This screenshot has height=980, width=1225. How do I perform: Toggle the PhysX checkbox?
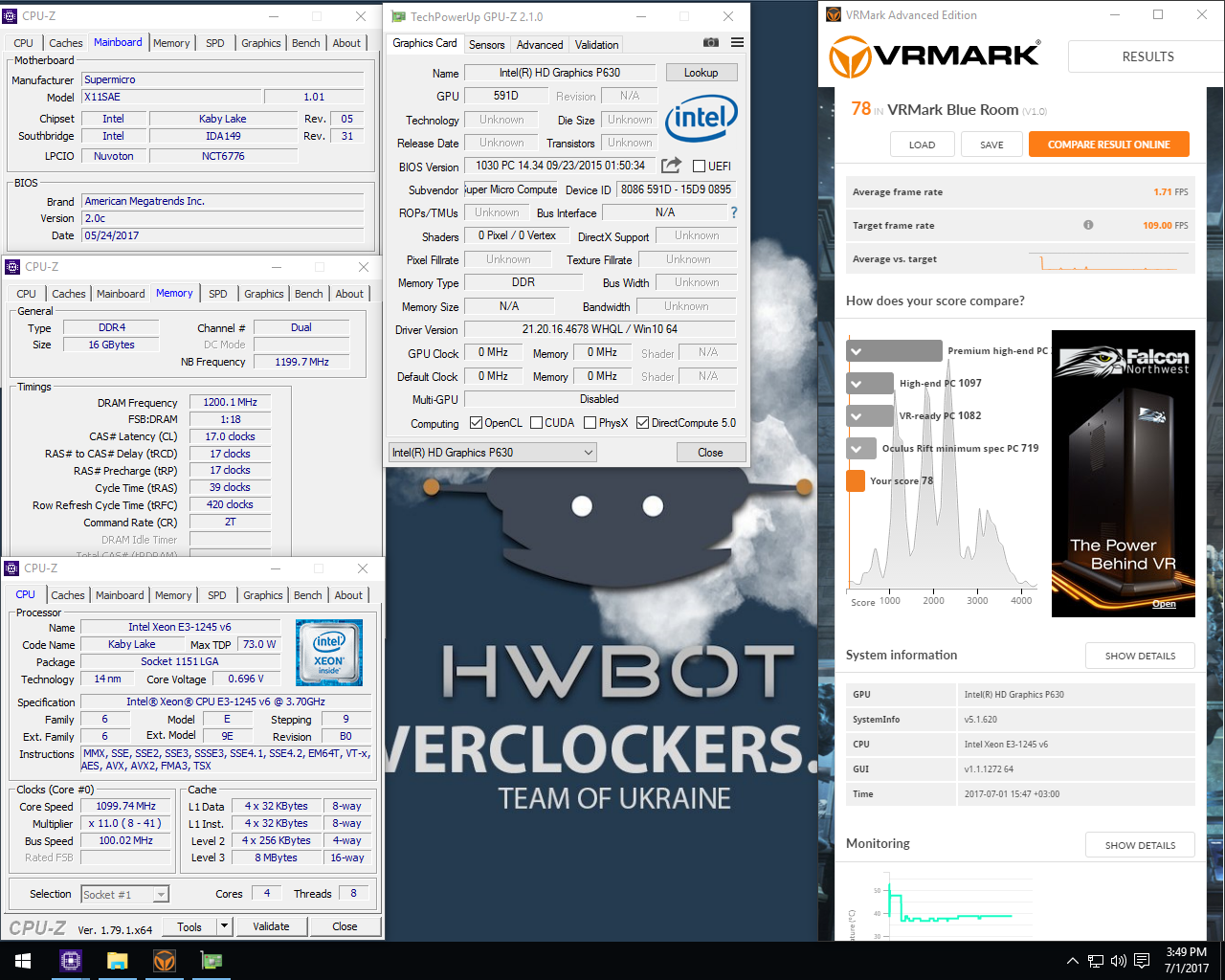[x=590, y=422]
